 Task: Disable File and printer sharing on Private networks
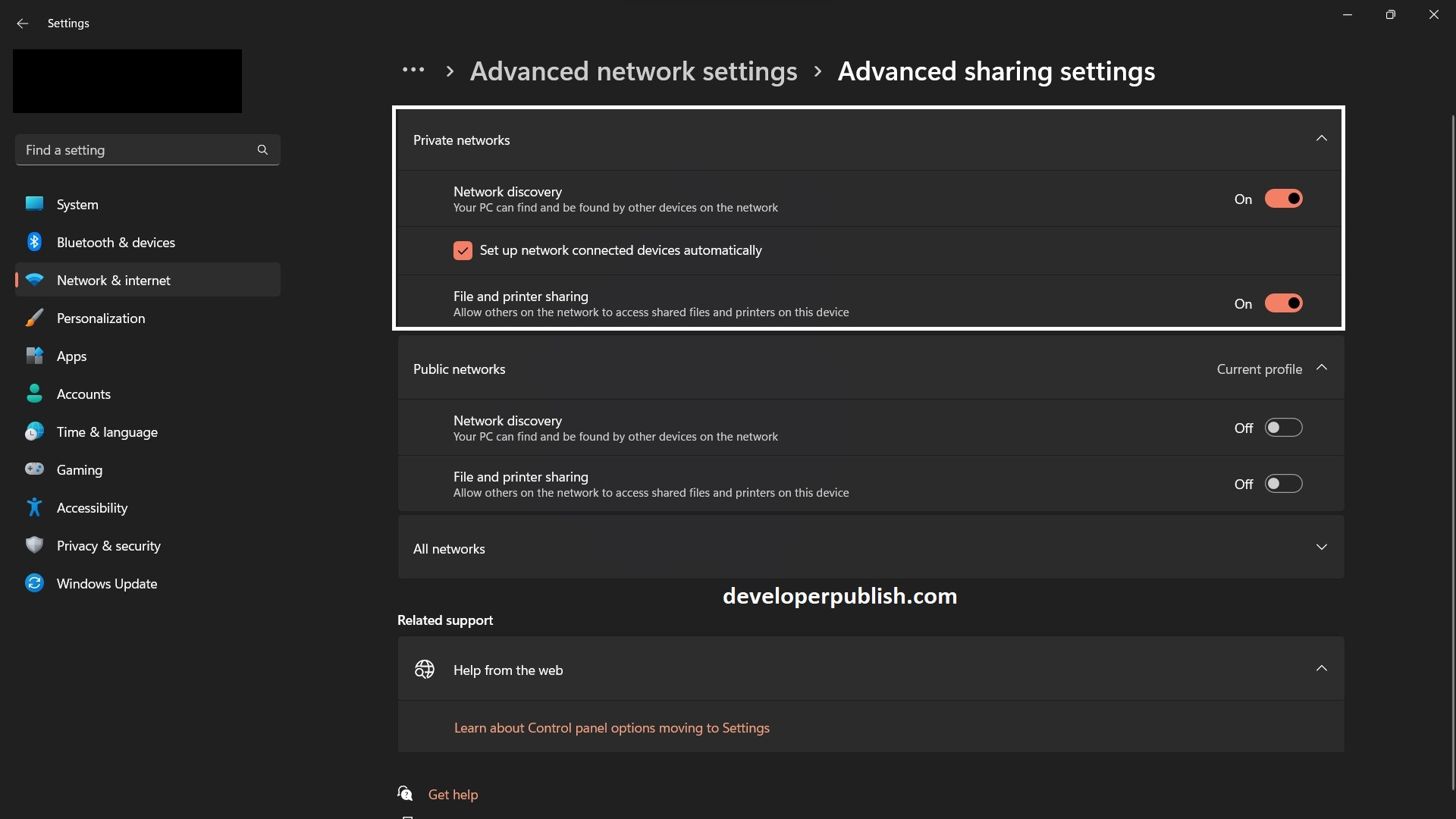coord(1283,303)
